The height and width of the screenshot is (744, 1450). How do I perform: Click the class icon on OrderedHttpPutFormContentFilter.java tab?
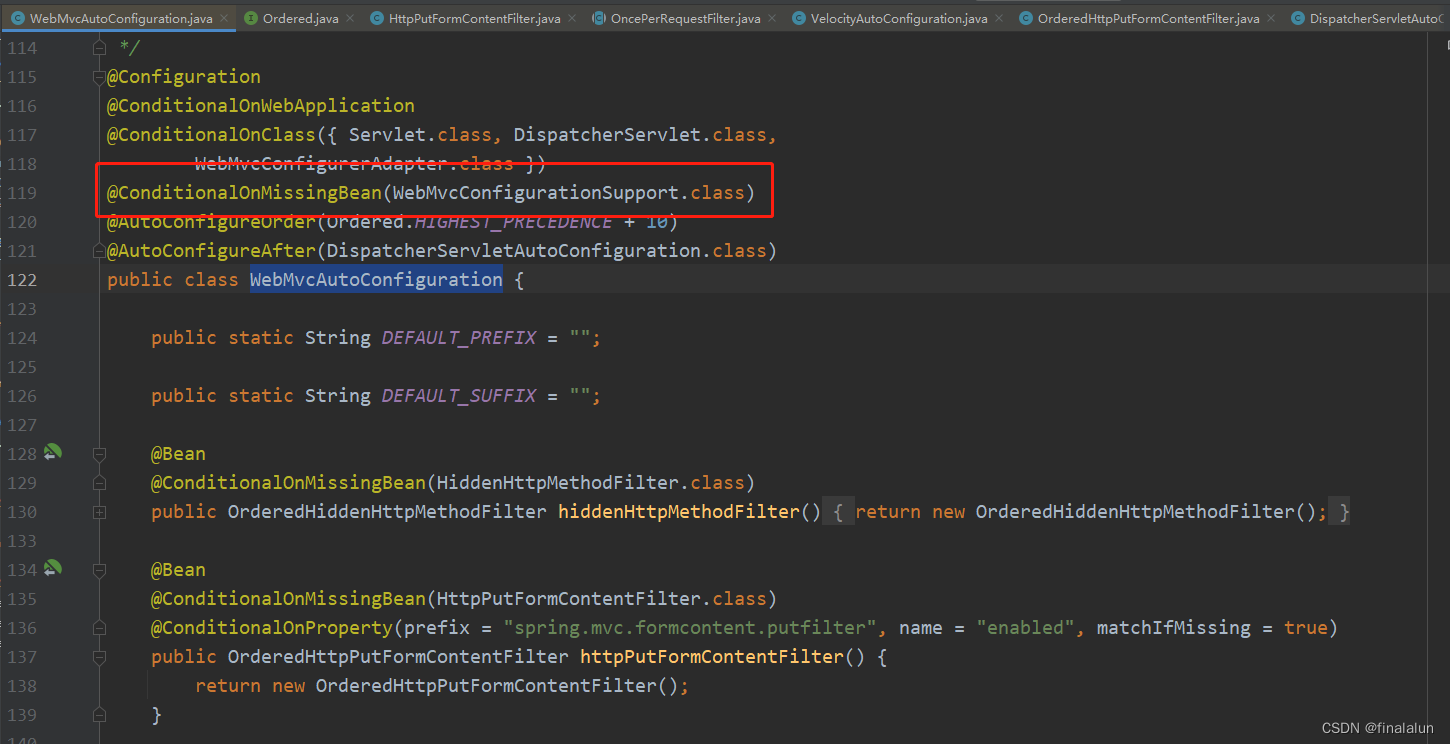tap(1025, 17)
